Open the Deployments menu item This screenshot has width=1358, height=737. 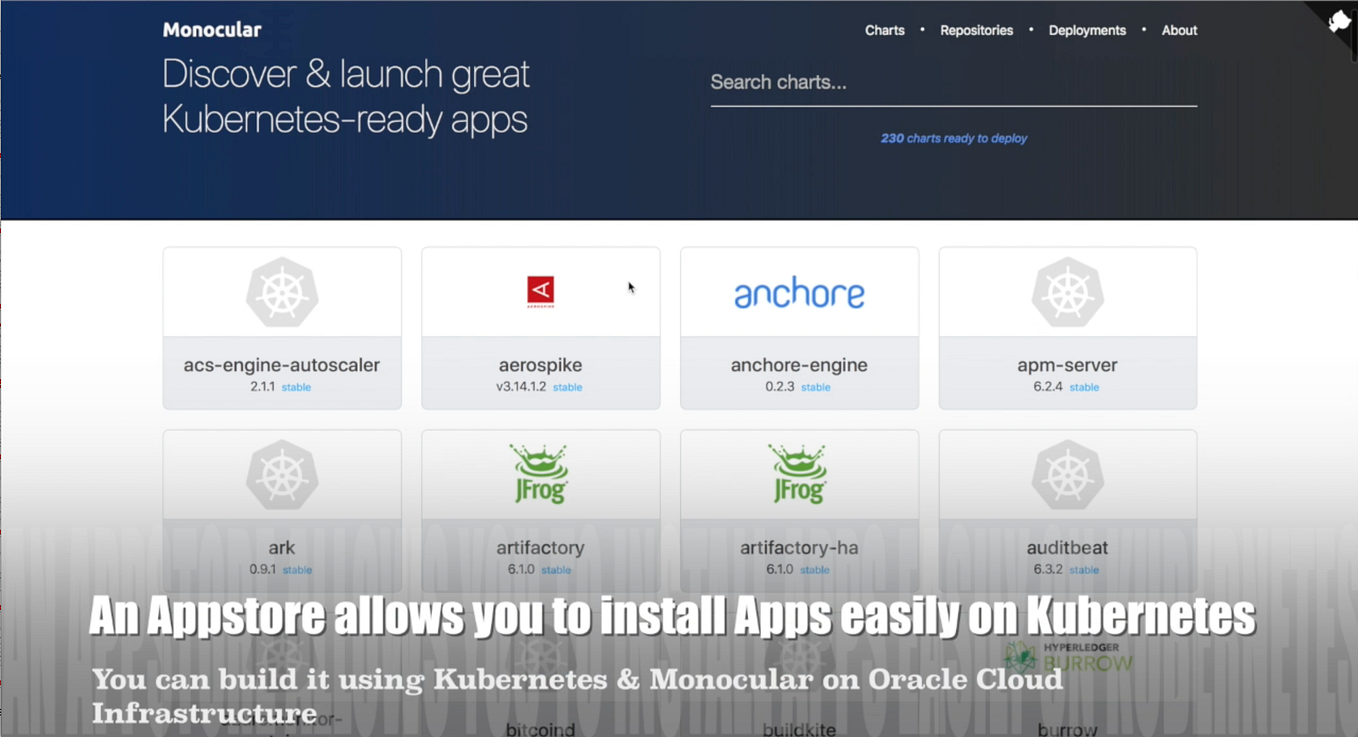coord(1087,30)
